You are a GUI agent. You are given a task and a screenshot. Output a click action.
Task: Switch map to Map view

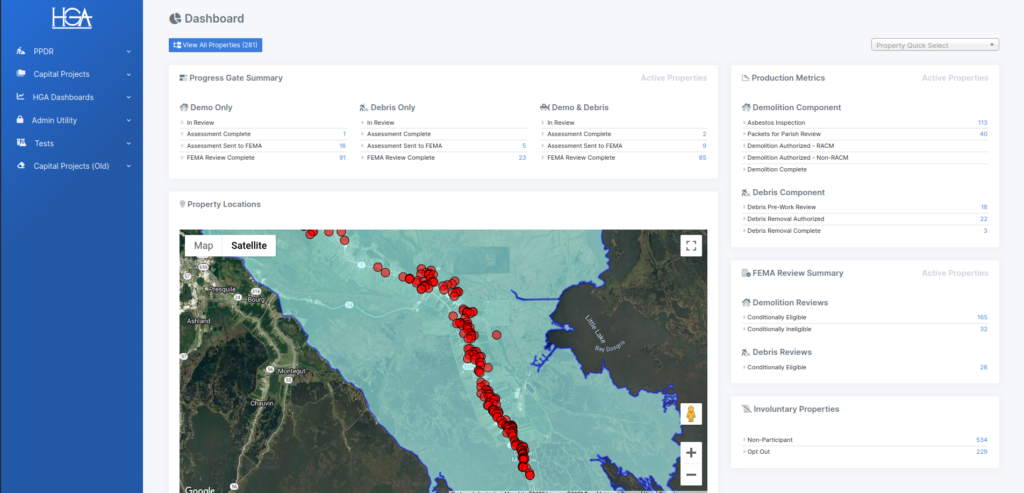point(203,246)
